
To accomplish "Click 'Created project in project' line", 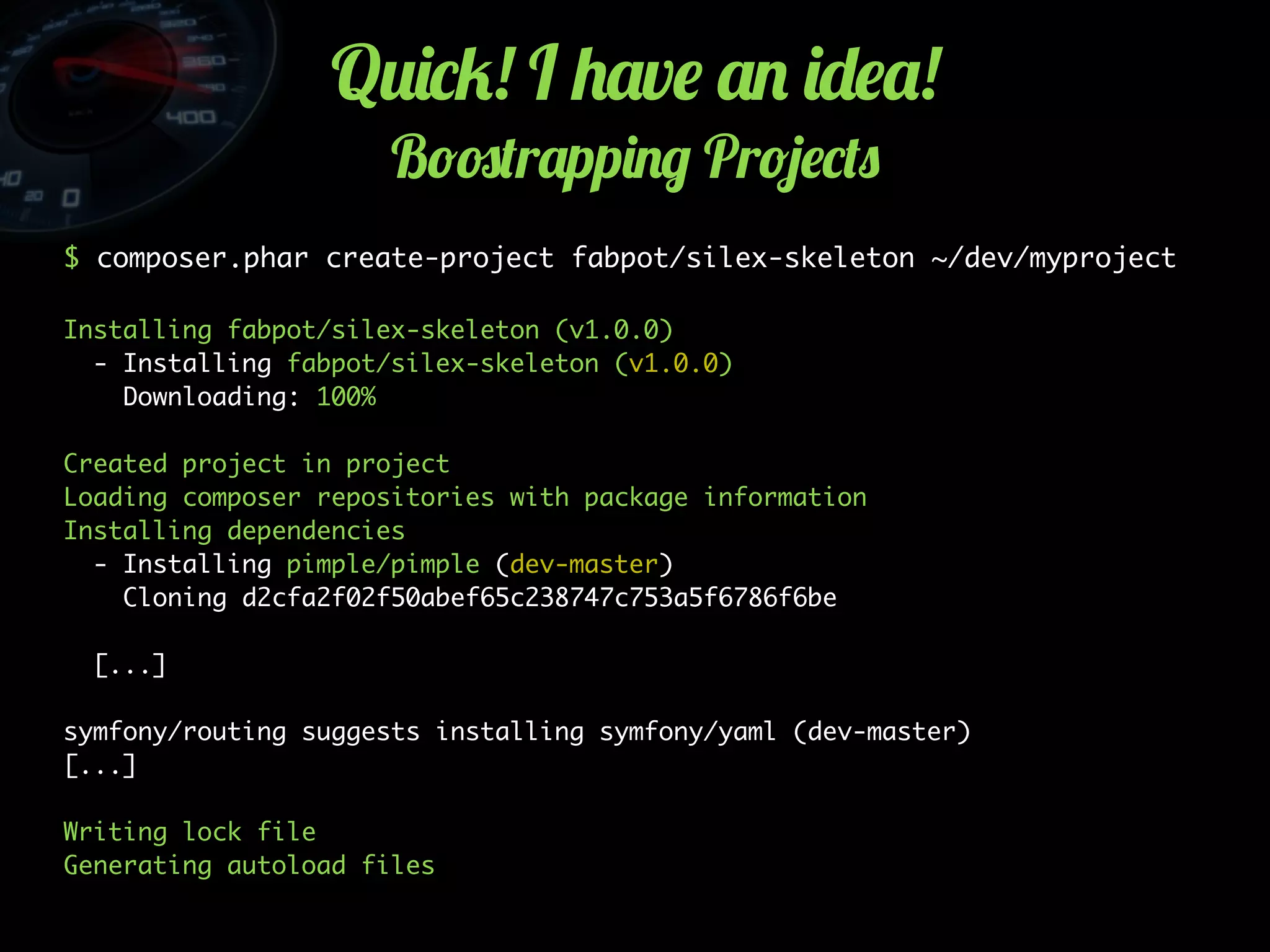I will [257, 464].
